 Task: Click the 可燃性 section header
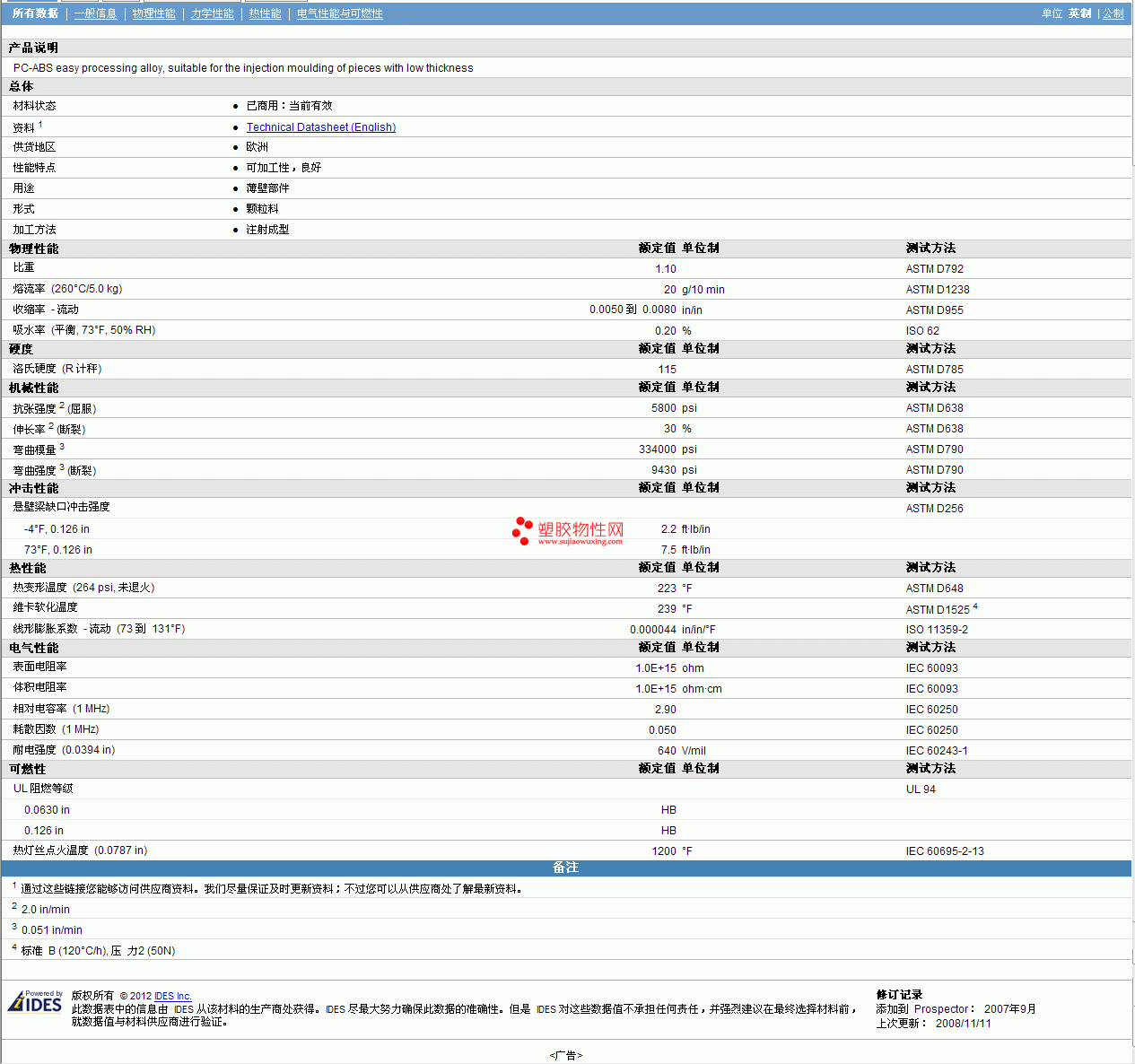[x=28, y=769]
